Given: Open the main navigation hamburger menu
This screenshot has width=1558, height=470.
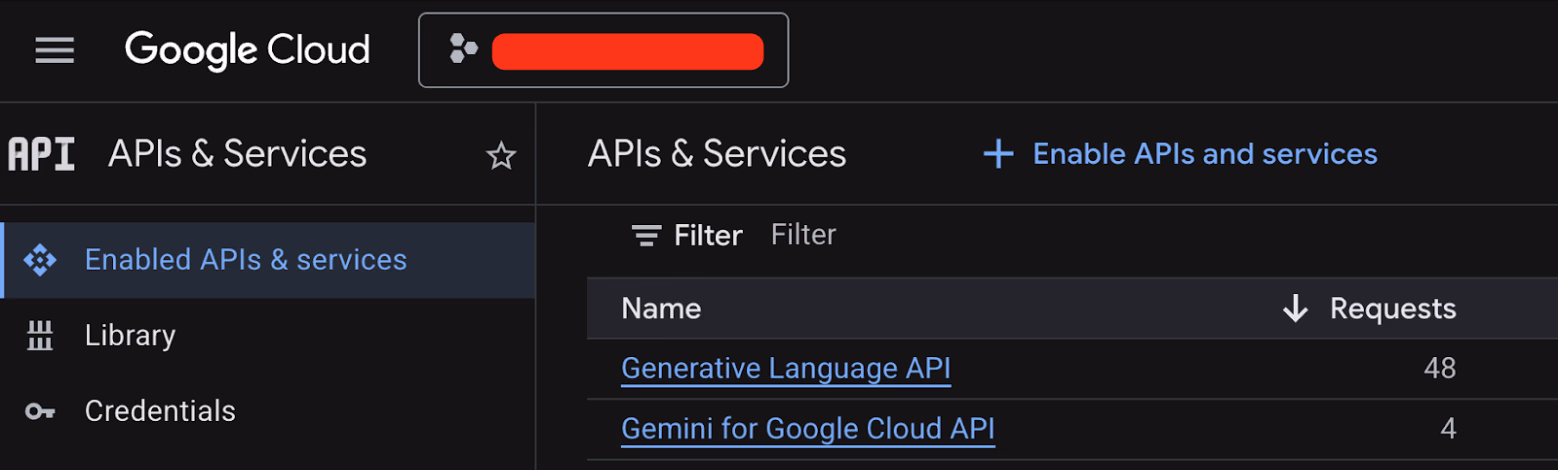Looking at the screenshot, I should tap(55, 50).
